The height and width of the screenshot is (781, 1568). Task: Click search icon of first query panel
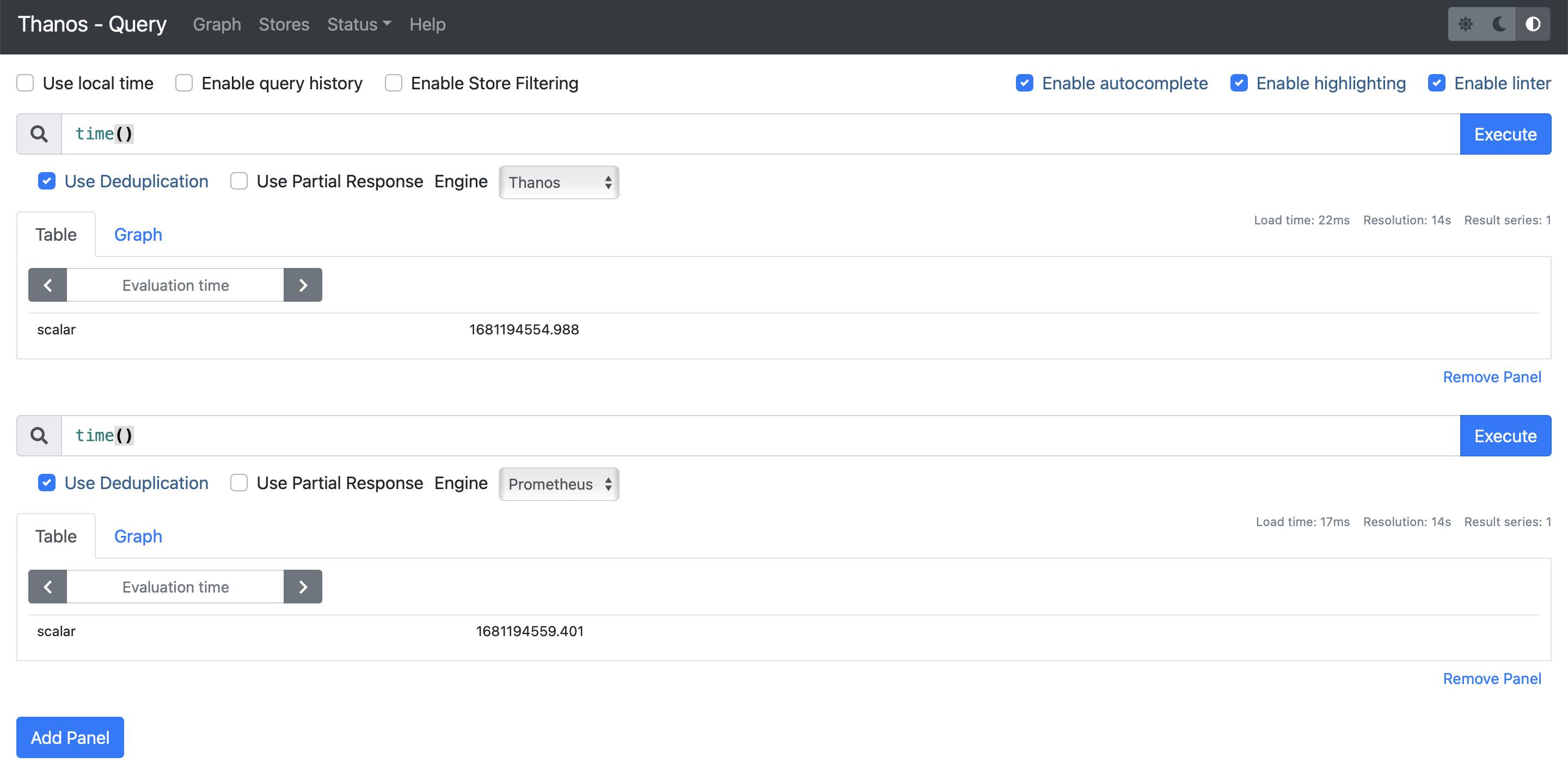[39, 134]
